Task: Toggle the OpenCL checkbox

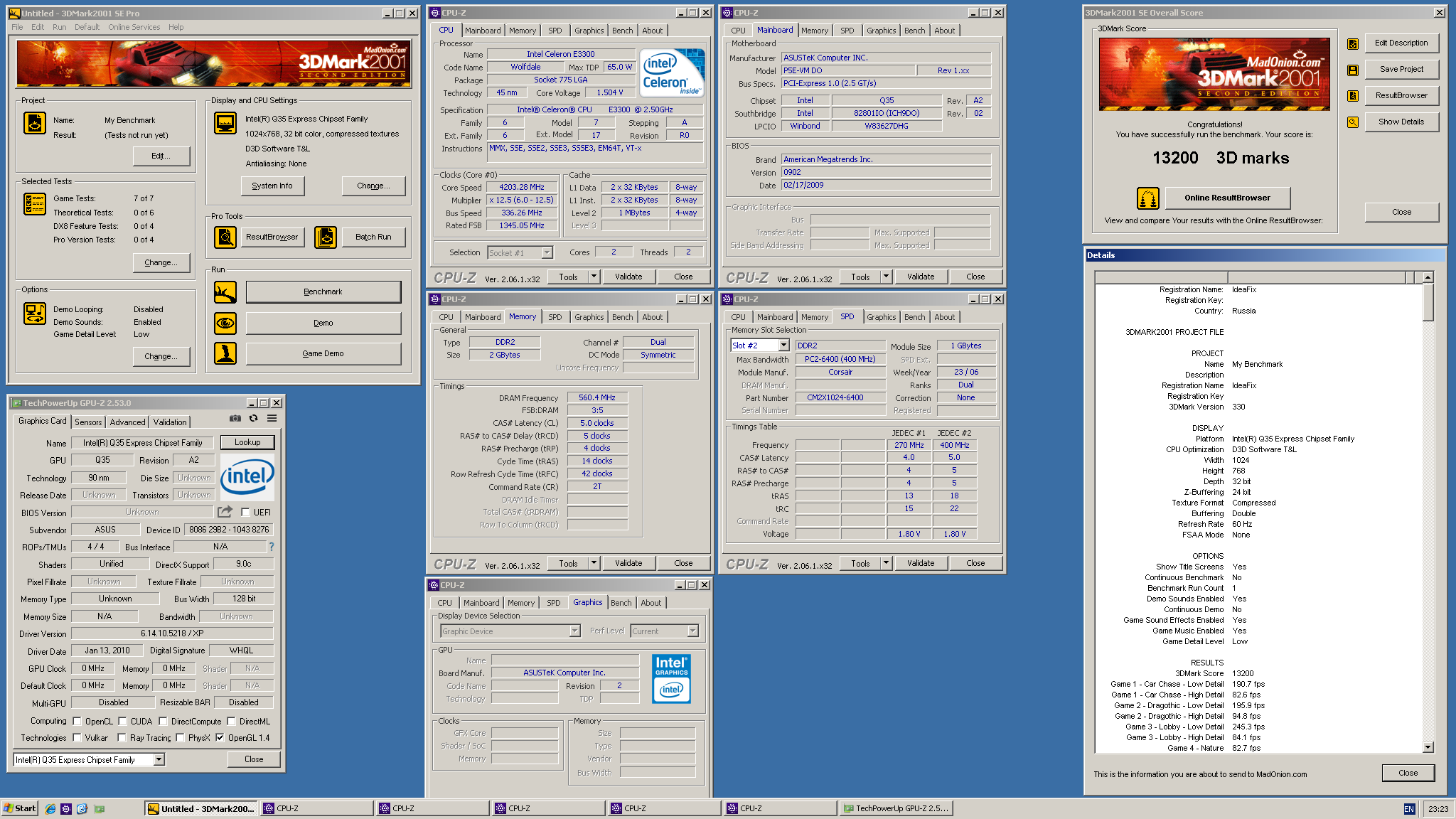Action: coord(77,721)
